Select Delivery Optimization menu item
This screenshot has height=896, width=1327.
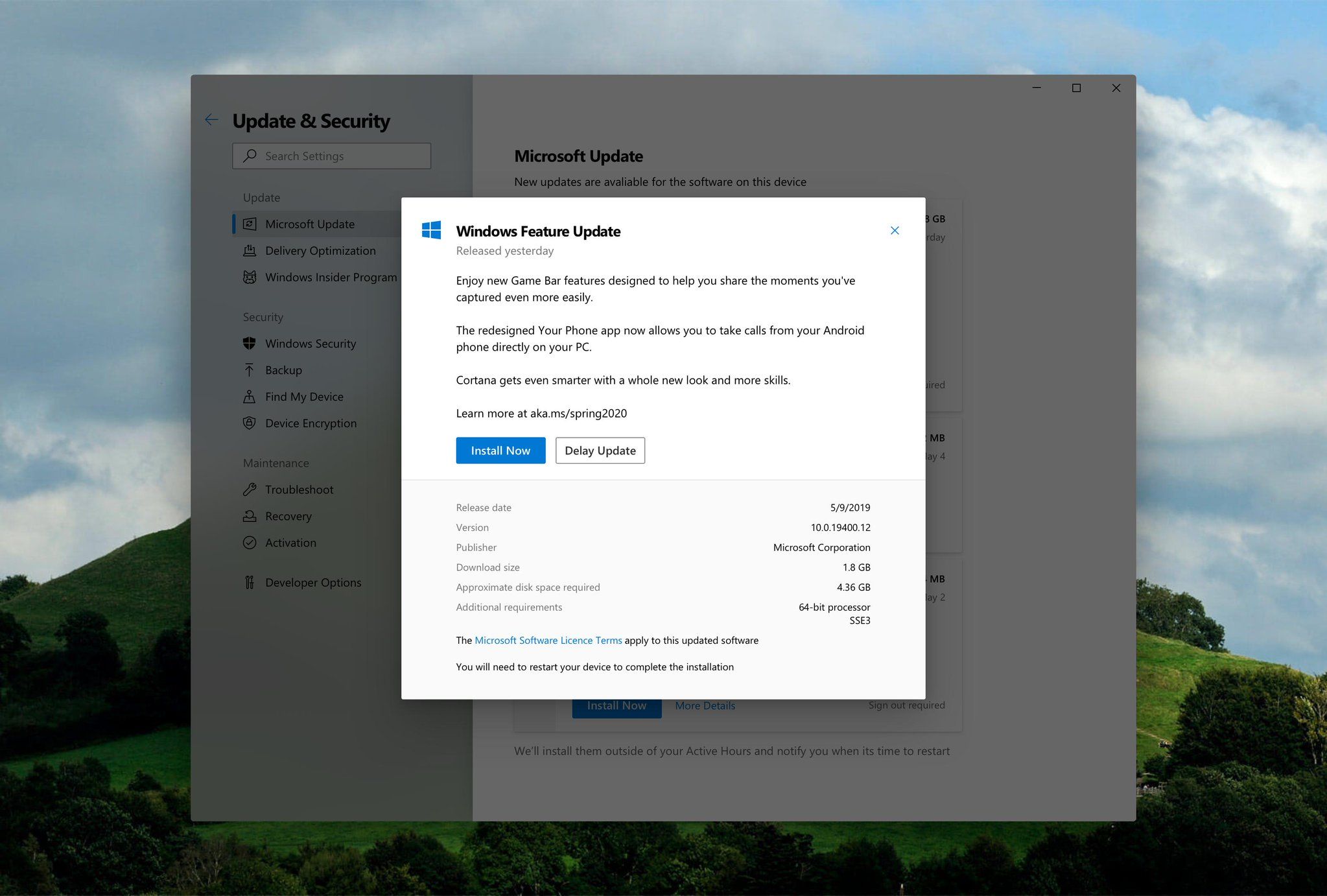point(320,250)
